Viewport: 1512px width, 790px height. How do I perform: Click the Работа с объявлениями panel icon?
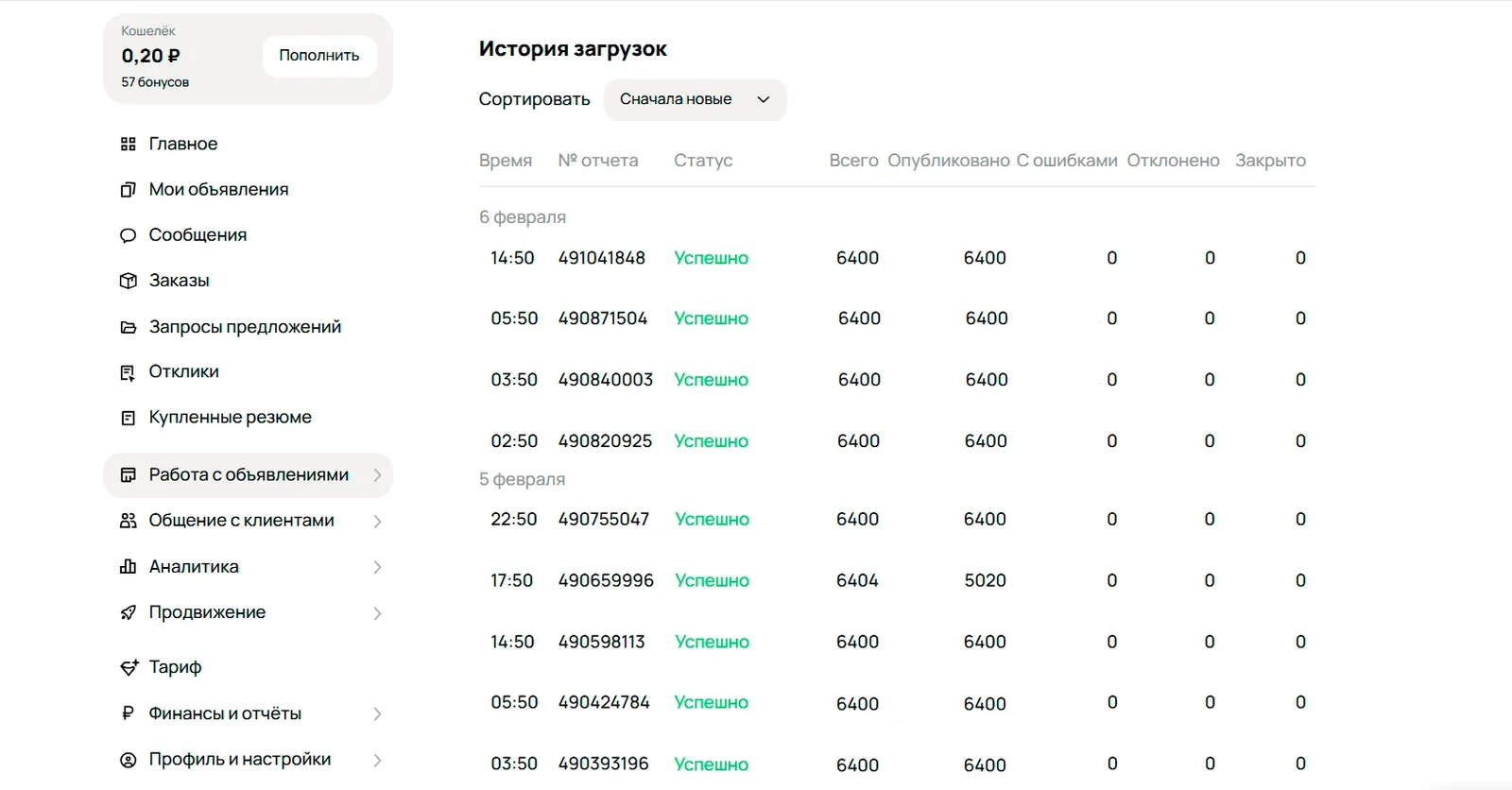click(x=129, y=475)
